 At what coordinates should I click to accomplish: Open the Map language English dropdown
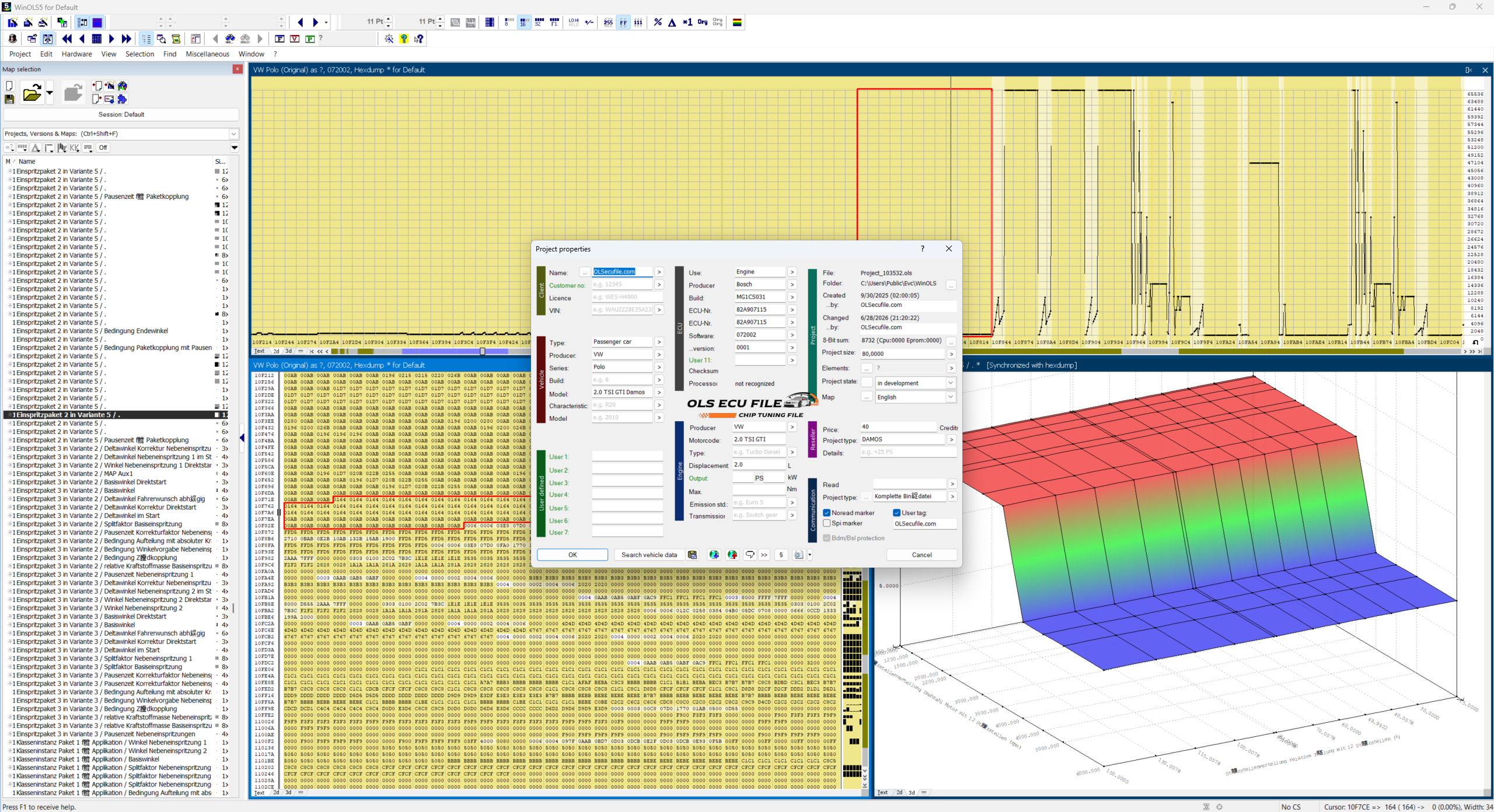coord(950,397)
